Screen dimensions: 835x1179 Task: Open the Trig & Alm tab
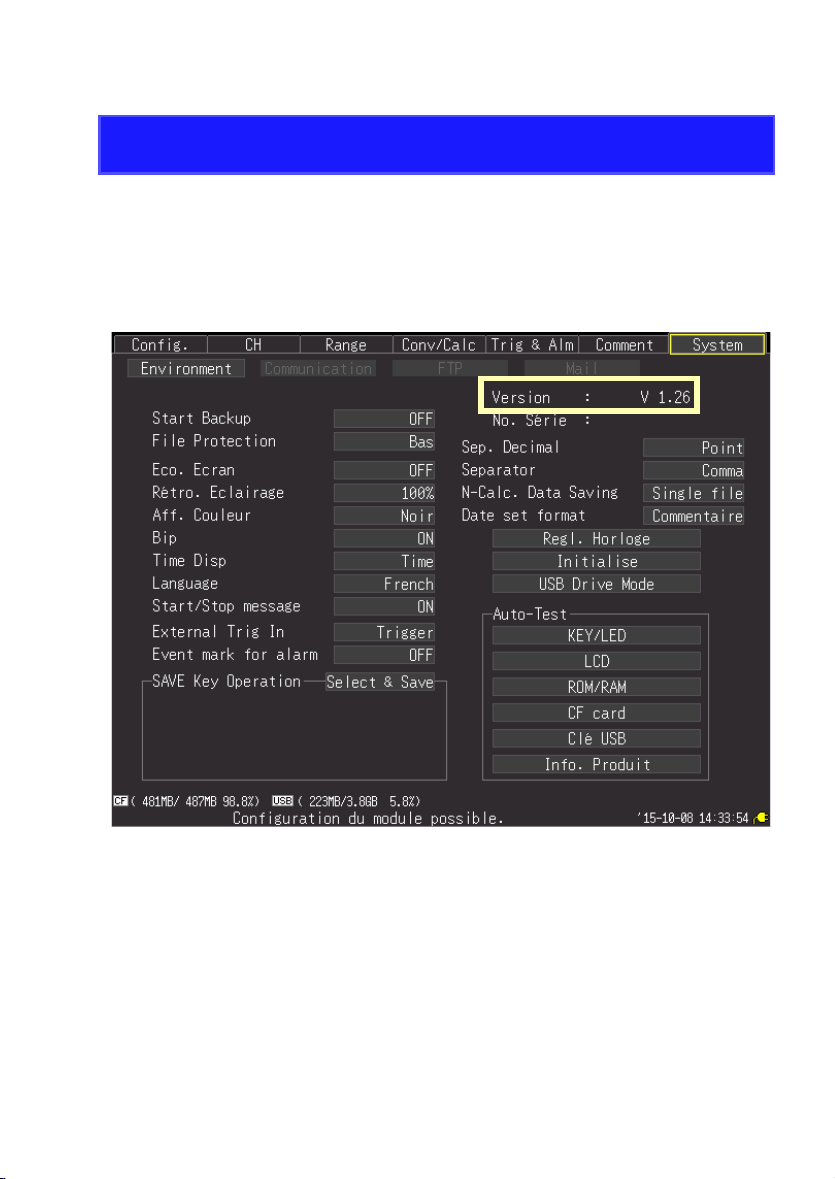[532, 344]
